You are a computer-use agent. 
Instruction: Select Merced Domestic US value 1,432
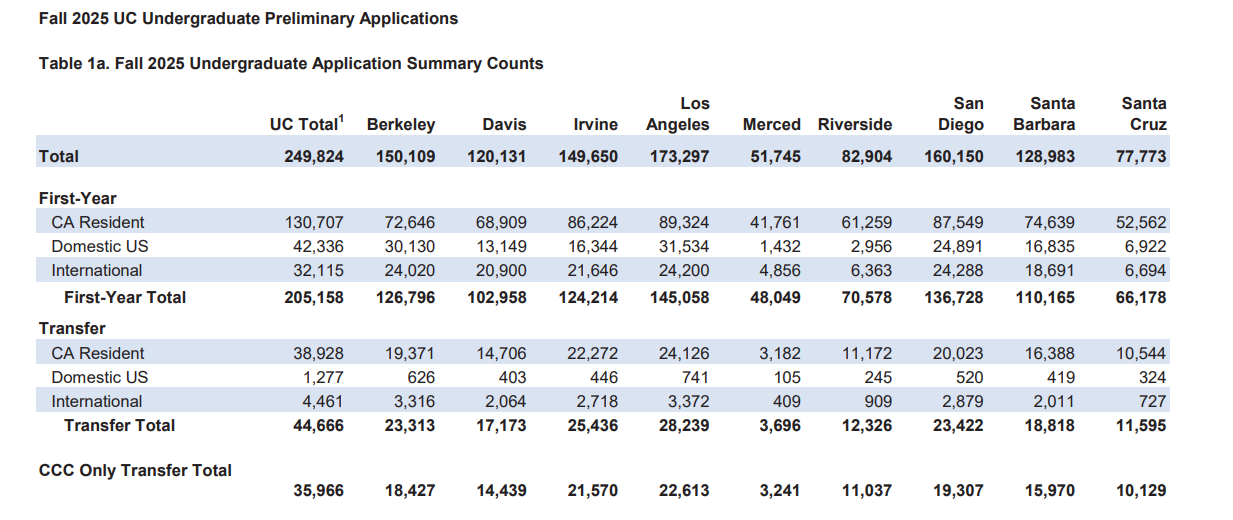pyautogui.click(x=780, y=247)
